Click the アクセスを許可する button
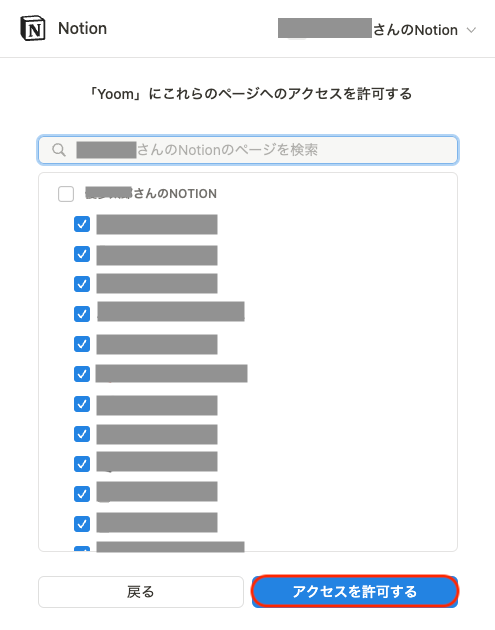The height and width of the screenshot is (630, 495). [355, 592]
